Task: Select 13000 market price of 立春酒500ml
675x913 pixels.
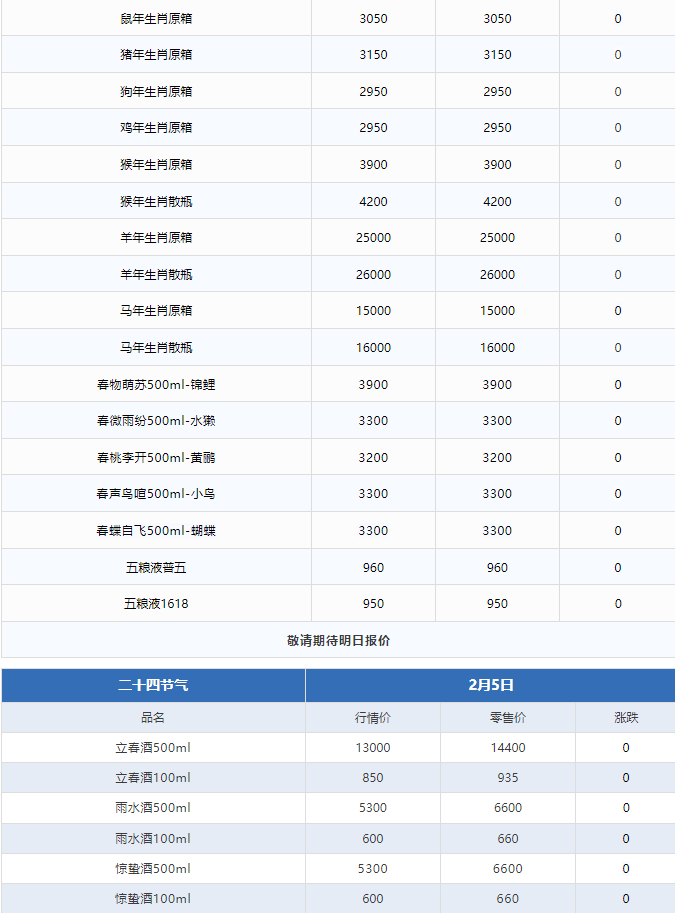Action: point(373,748)
